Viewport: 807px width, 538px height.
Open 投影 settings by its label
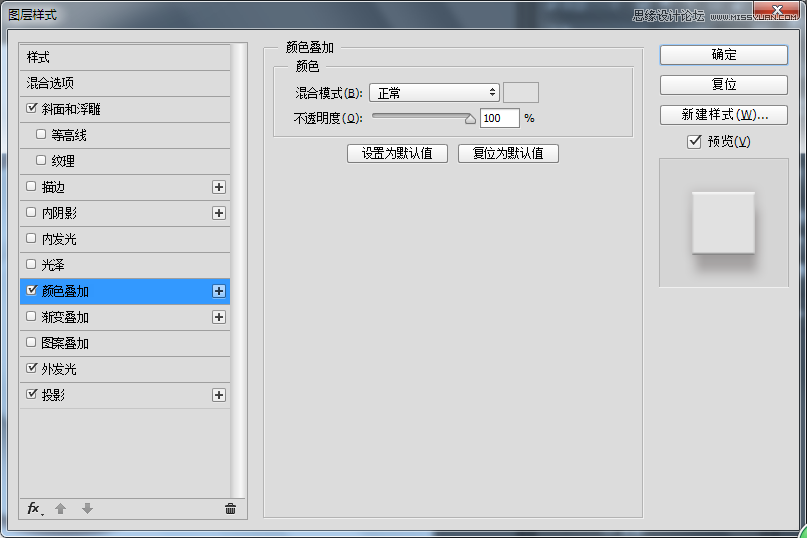click(x=54, y=395)
